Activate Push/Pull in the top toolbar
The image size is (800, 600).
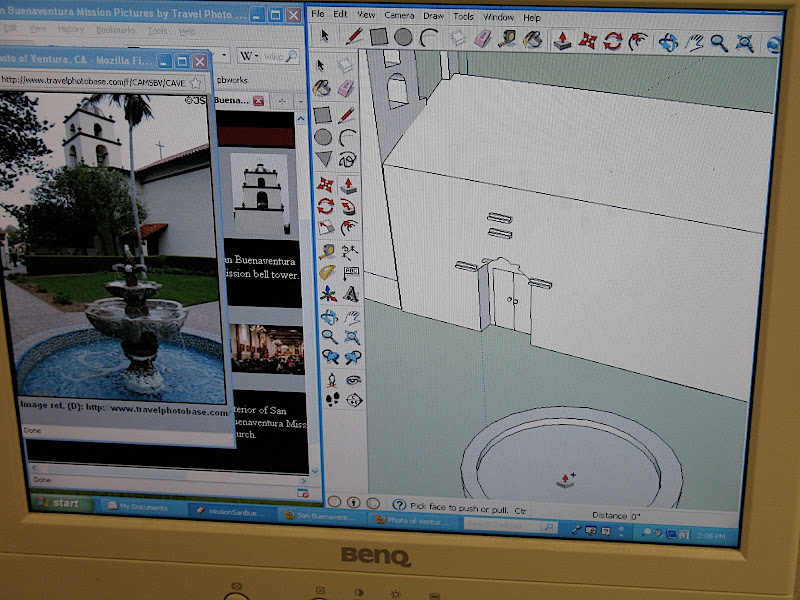[562, 40]
